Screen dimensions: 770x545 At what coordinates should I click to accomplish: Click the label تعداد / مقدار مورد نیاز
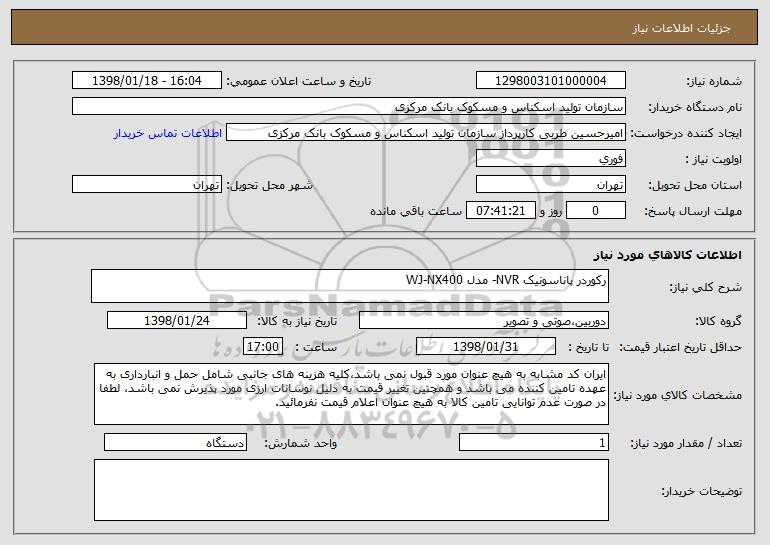(686, 443)
